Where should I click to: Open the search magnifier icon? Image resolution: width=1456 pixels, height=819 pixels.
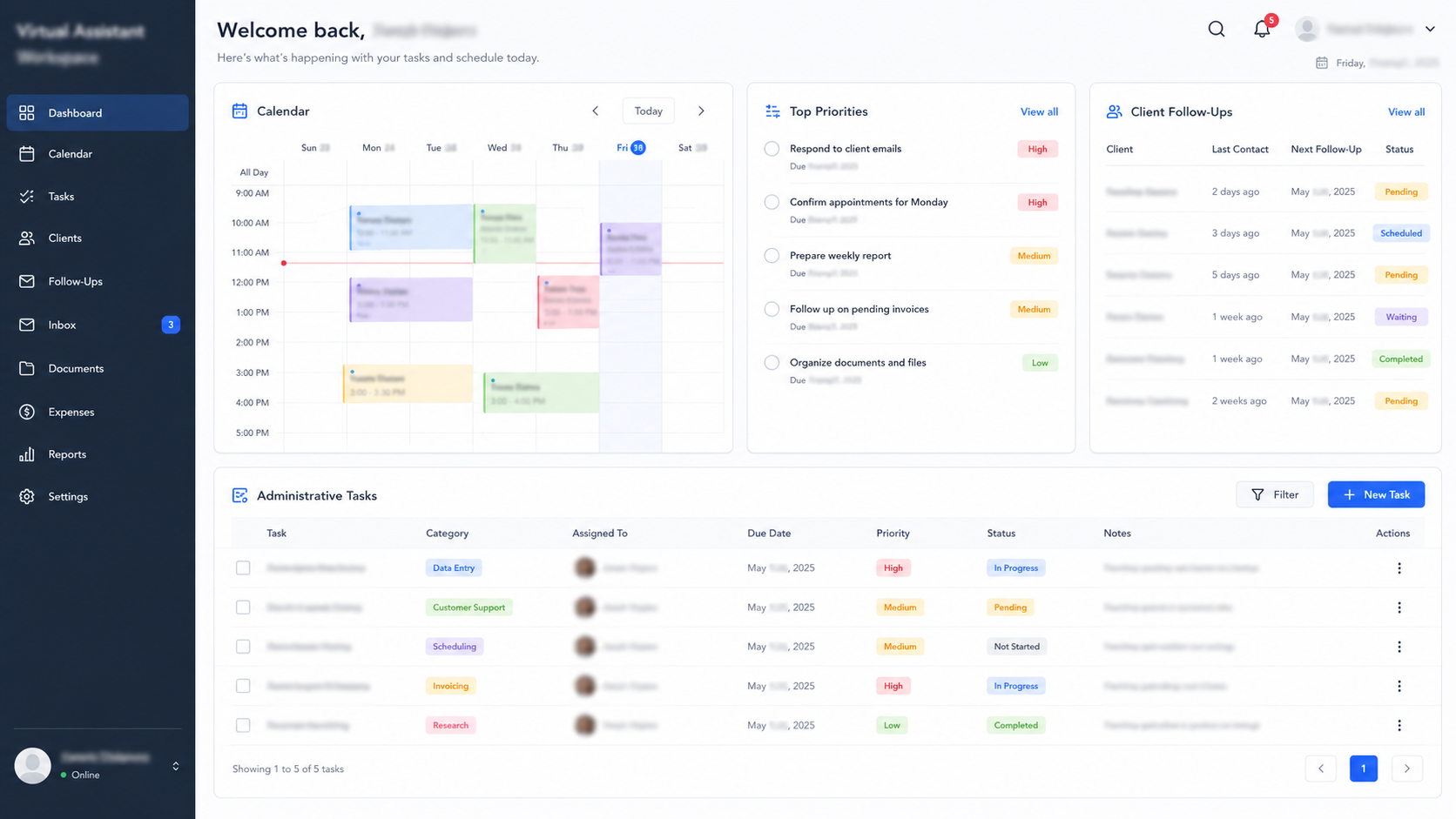tap(1217, 29)
